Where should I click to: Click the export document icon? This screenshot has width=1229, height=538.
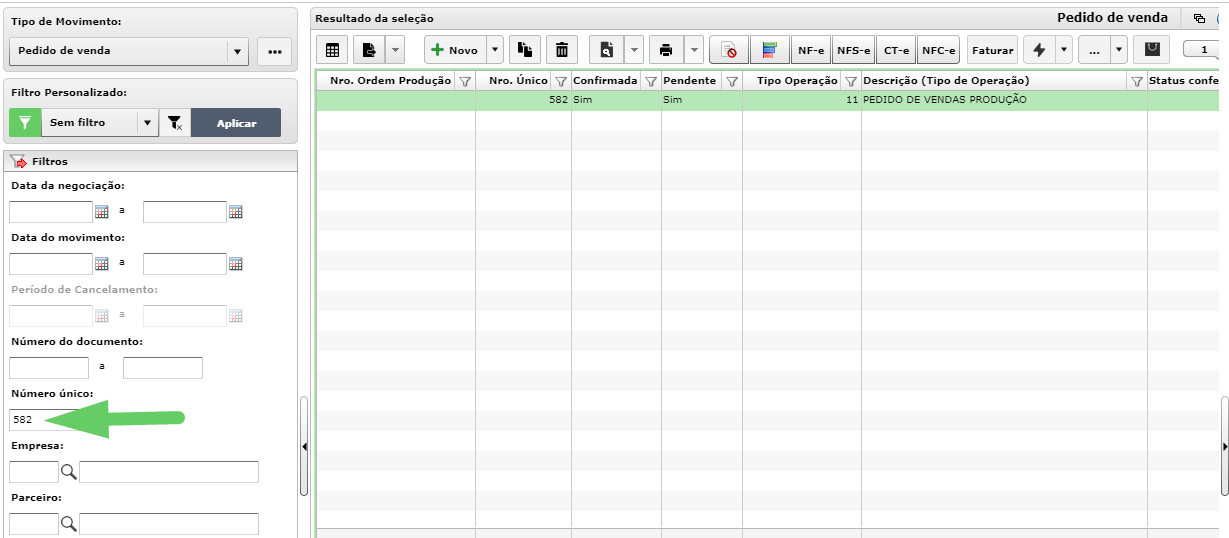point(369,50)
